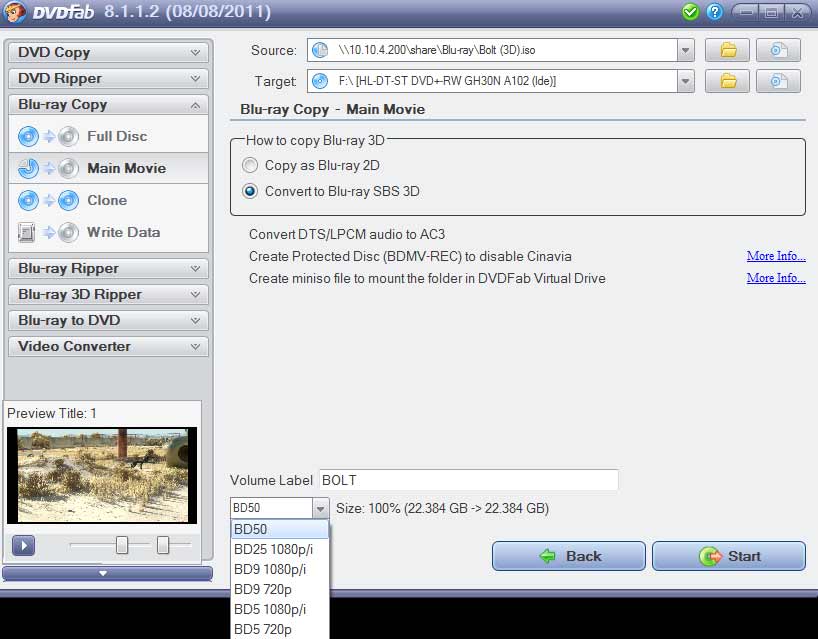The height and width of the screenshot is (639, 818).
Task: Expand the Blu-ray to DVD section
Action: click(x=109, y=320)
